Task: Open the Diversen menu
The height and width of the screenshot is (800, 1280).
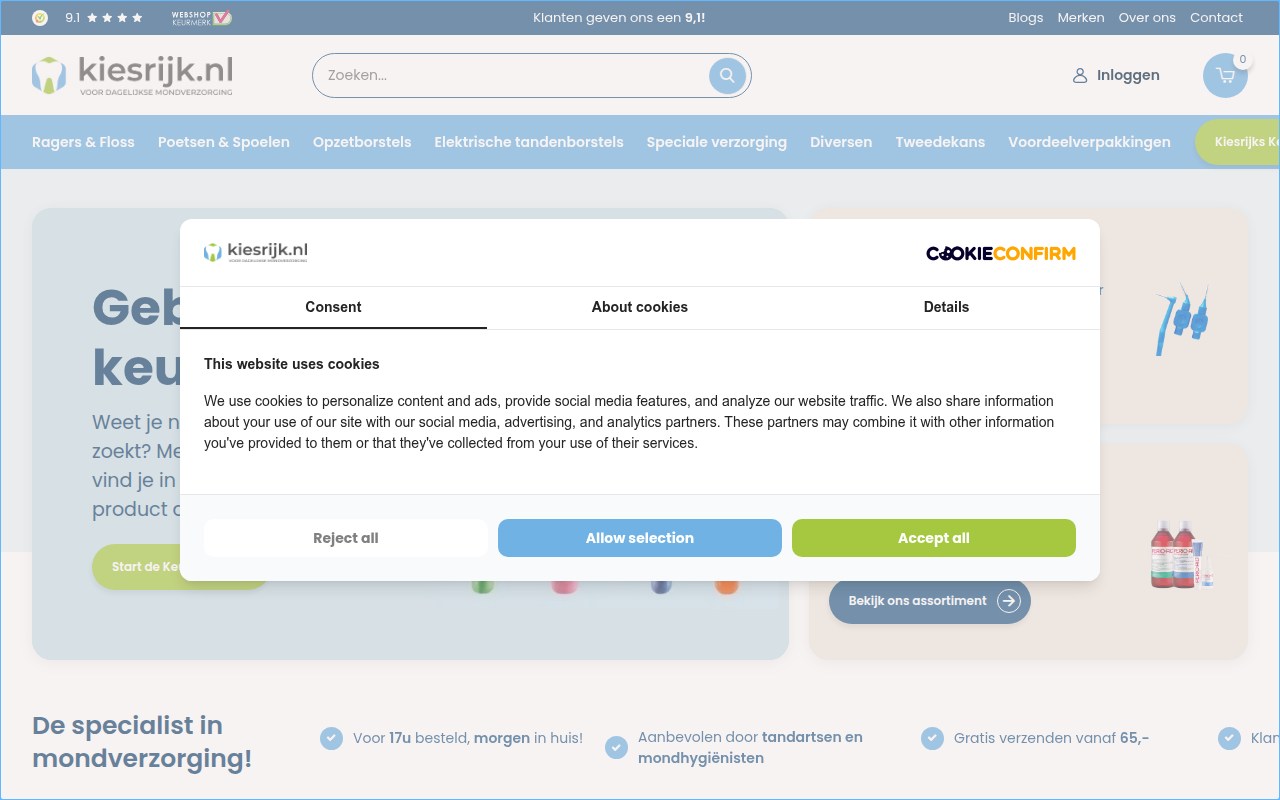Action: (x=841, y=142)
